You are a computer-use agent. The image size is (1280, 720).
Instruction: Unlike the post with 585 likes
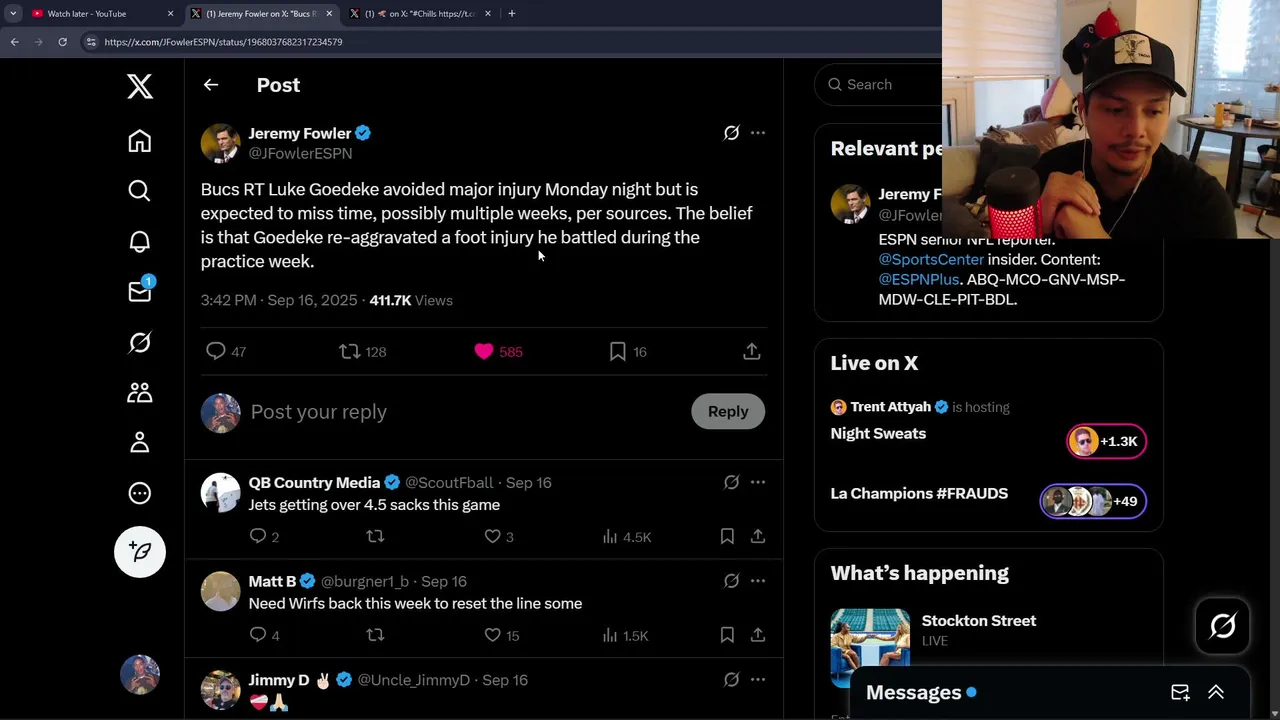click(x=498, y=351)
